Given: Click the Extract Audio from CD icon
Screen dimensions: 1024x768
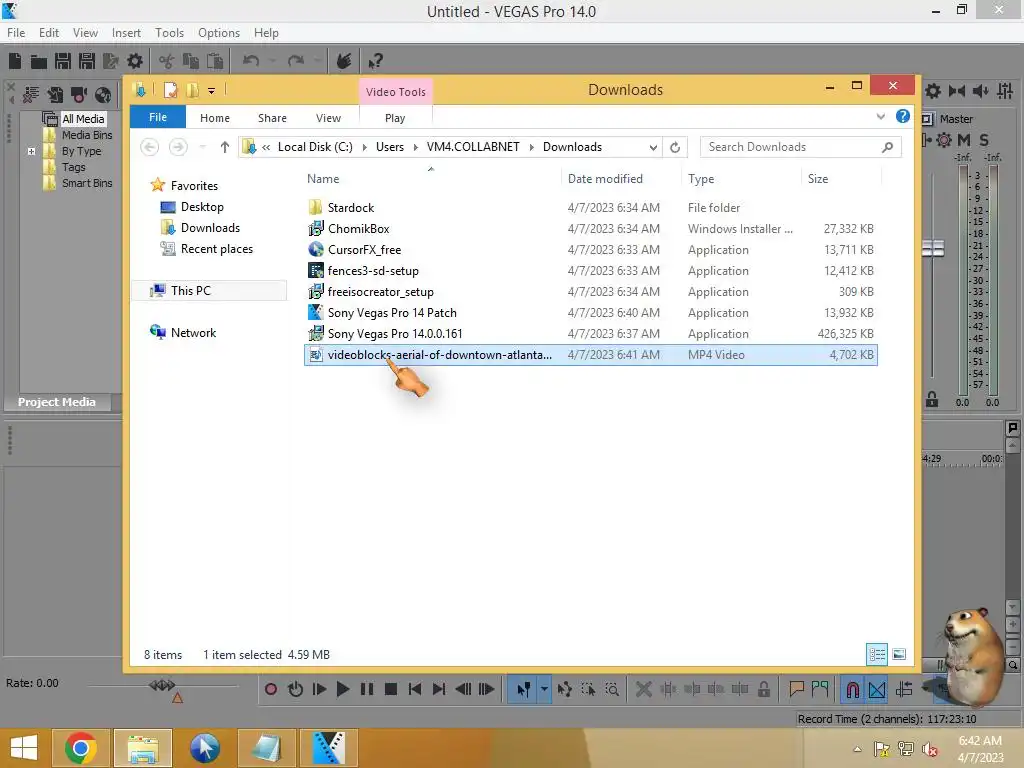Looking at the screenshot, I should click(103, 95).
